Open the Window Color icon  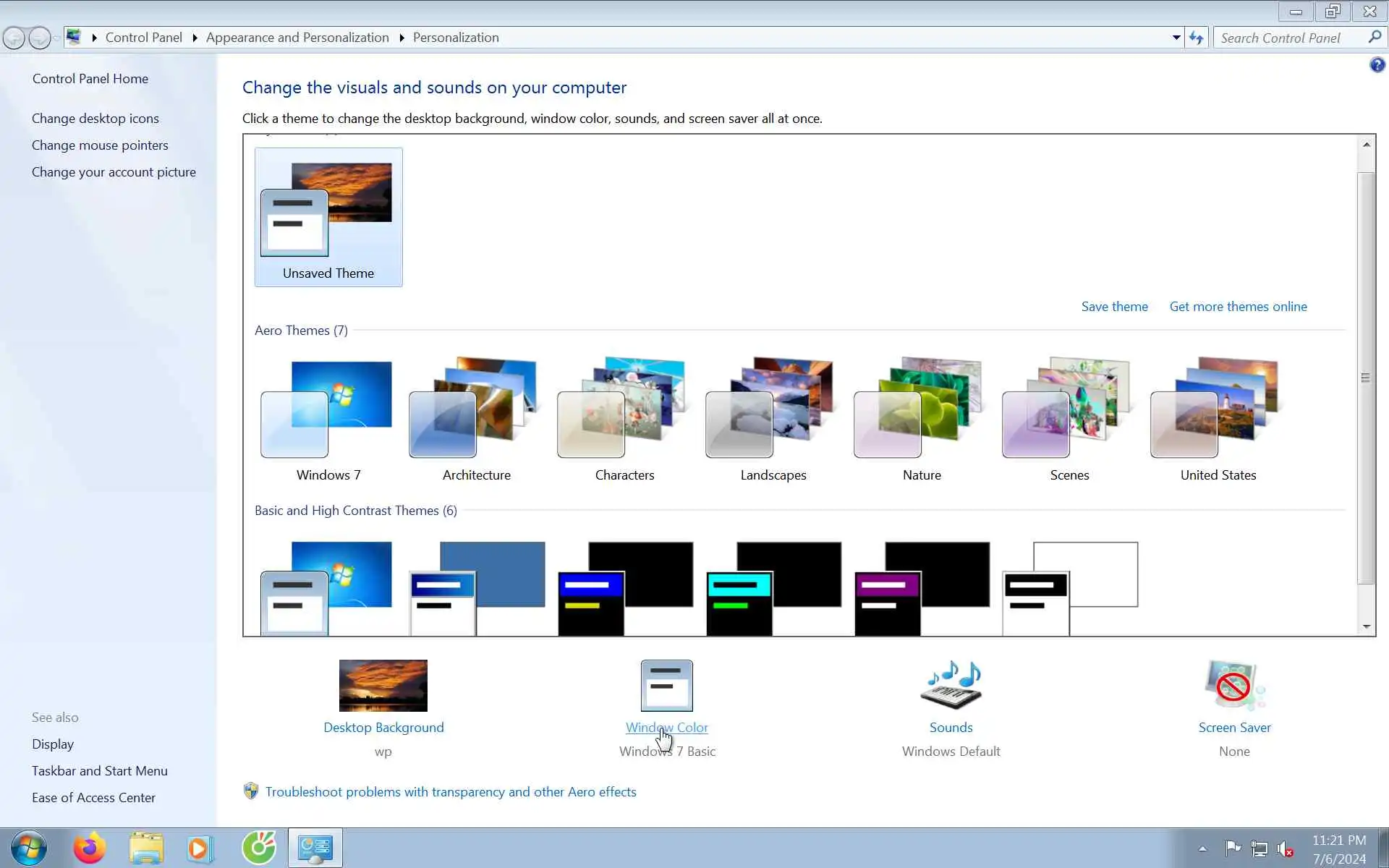tap(666, 685)
